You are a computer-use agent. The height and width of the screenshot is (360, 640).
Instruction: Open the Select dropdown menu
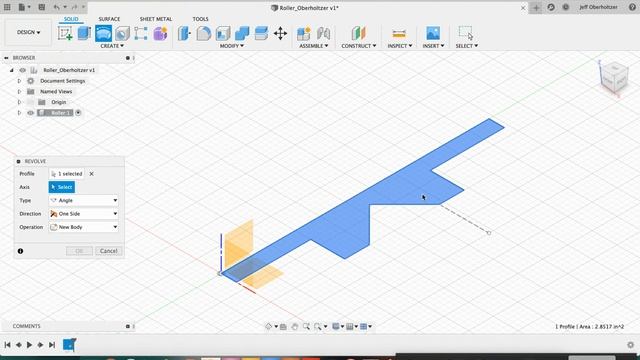point(467,46)
